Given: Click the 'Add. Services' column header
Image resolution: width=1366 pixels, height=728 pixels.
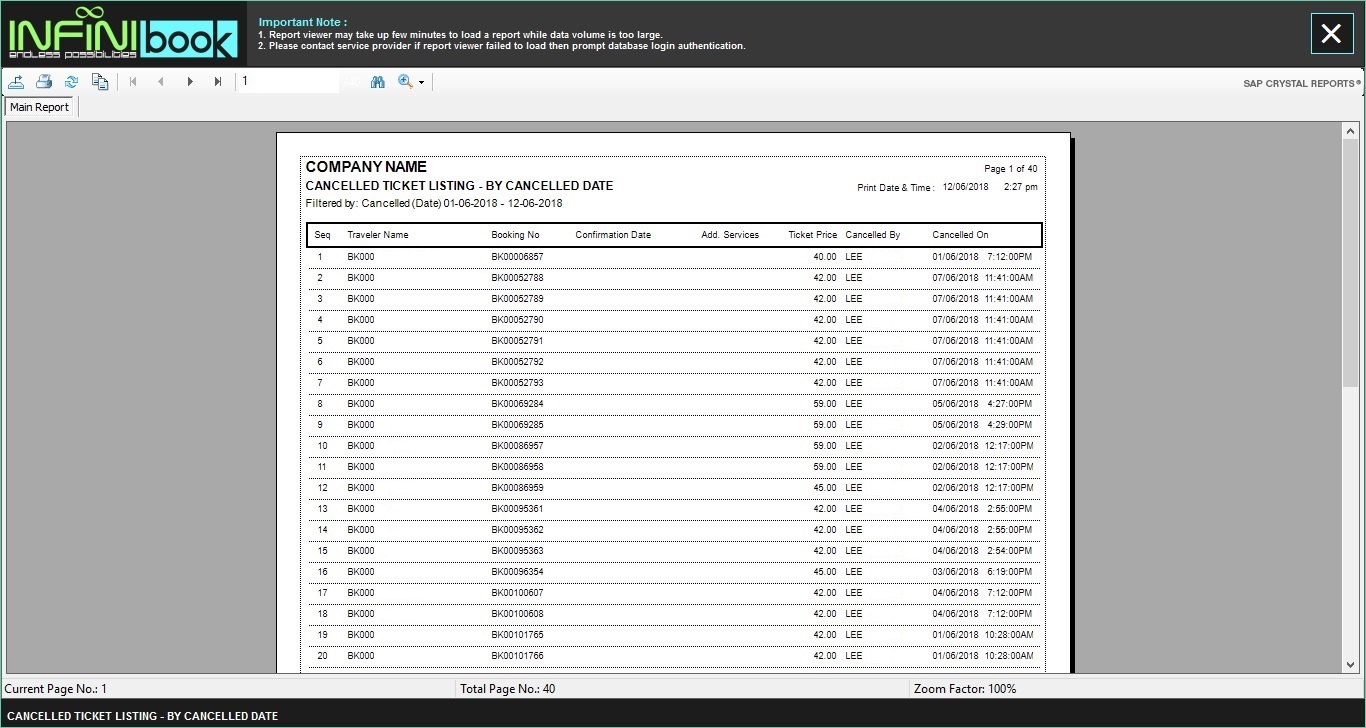Looking at the screenshot, I should [730, 235].
